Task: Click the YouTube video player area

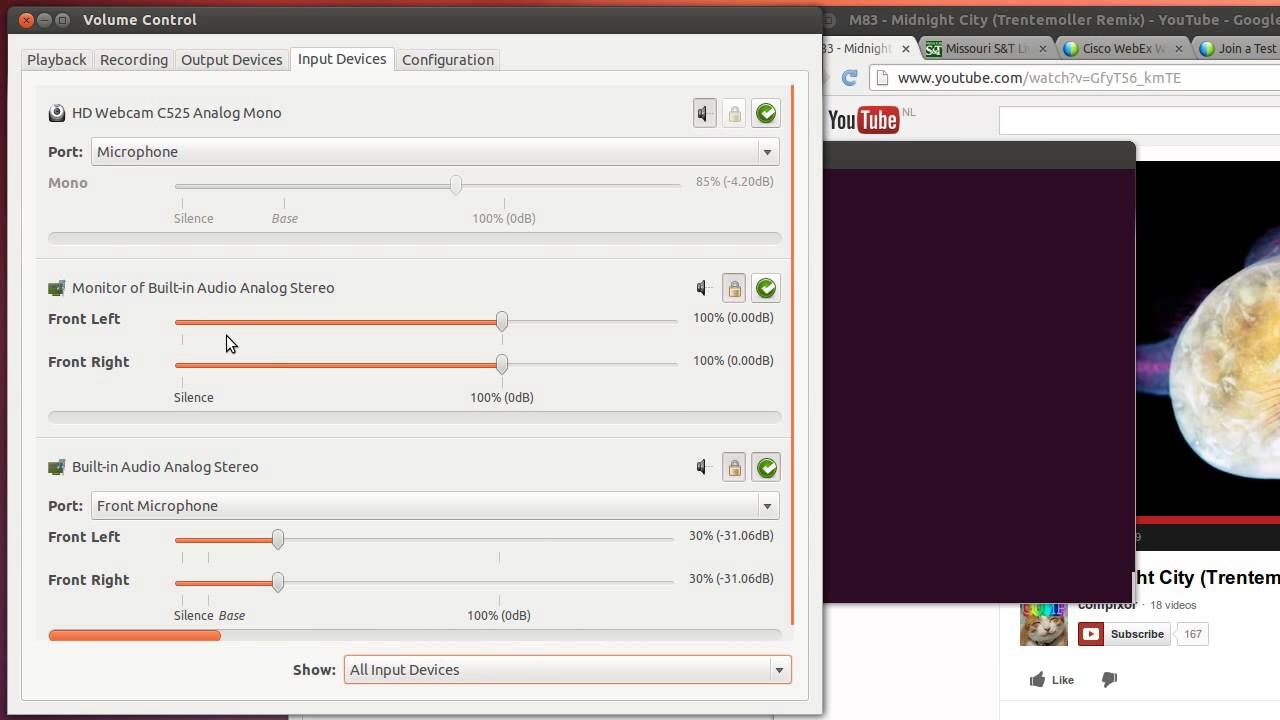Action: pyautogui.click(x=1208, y=340)
